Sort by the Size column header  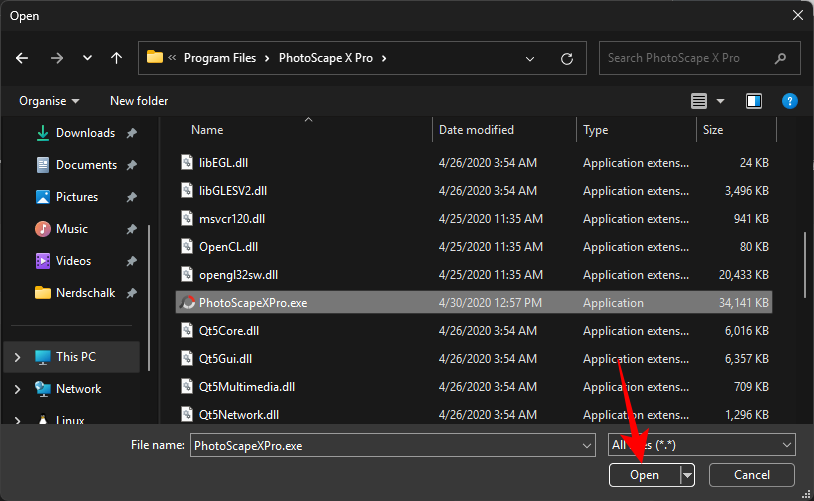(713, 130)
